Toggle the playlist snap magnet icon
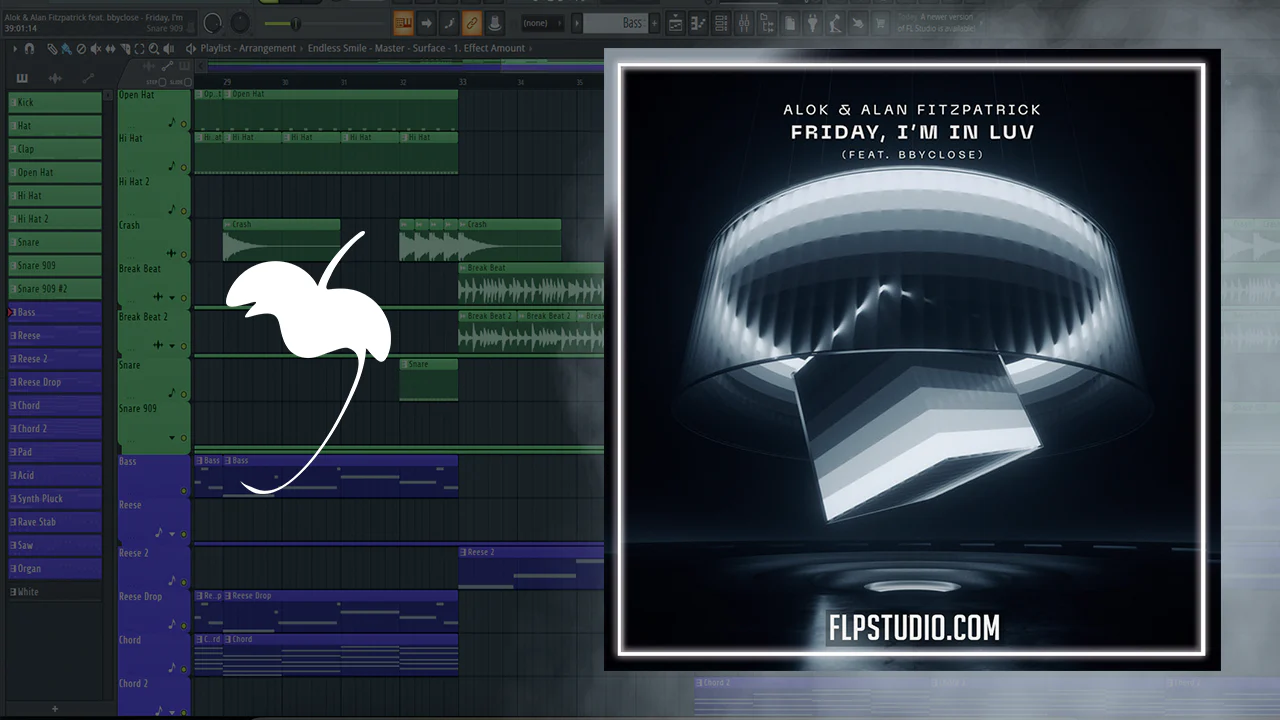 pyautogui.click(x=29, y=48)
